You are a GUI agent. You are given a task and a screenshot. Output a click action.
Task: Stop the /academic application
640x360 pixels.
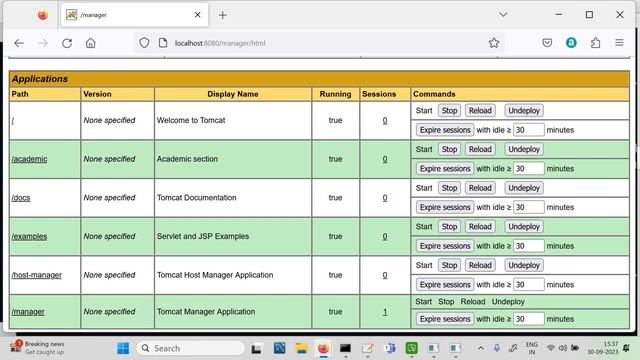pos(449,149)
